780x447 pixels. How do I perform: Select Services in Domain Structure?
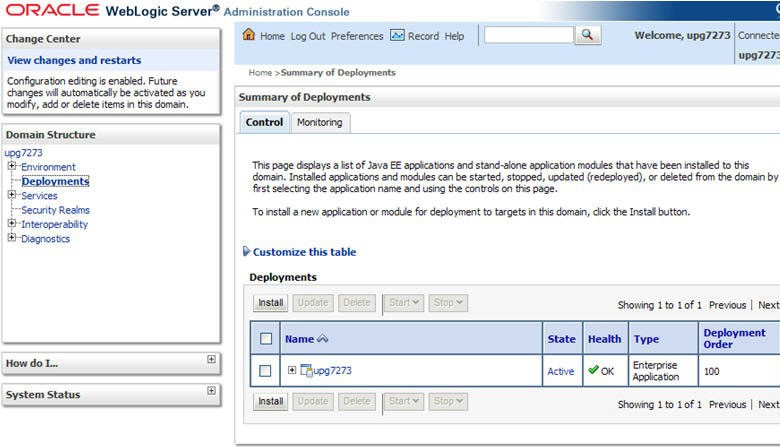point(39,196)
